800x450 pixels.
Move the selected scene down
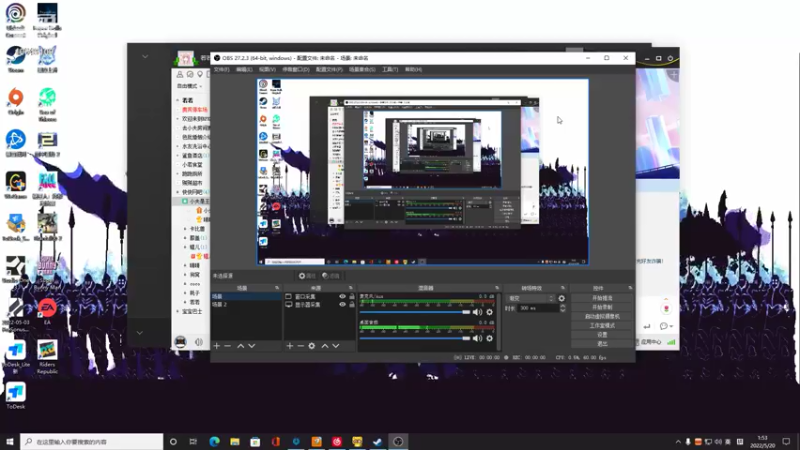click(252, 346)
